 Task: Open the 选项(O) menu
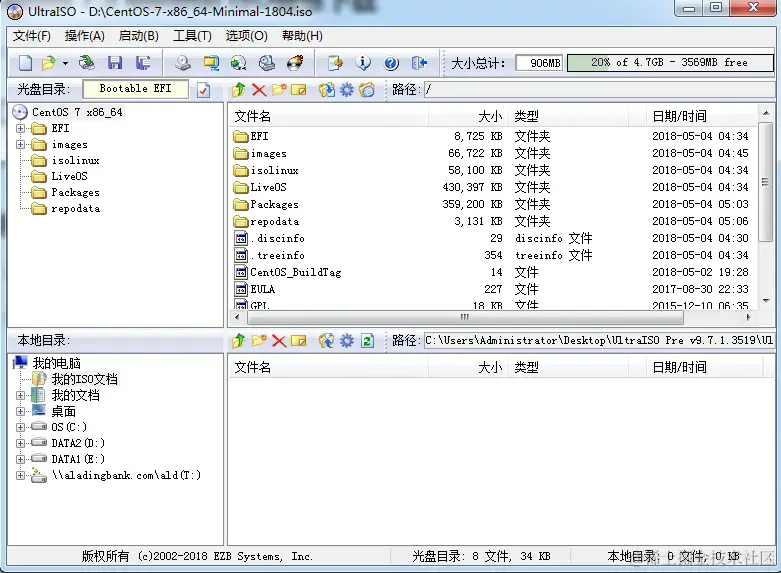pyautogui.click(x=247, y=36)
